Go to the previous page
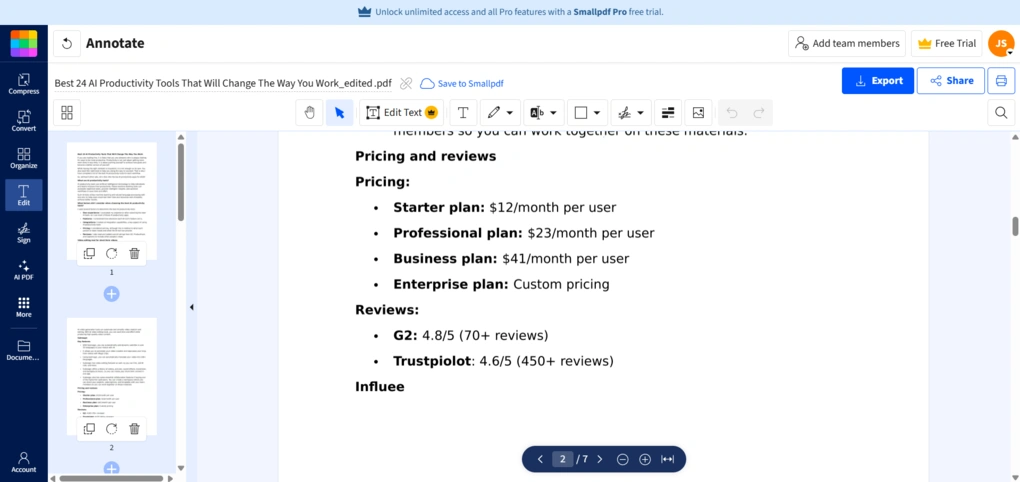This screenshot has width=1020, height=482. [x=540, y=459]
